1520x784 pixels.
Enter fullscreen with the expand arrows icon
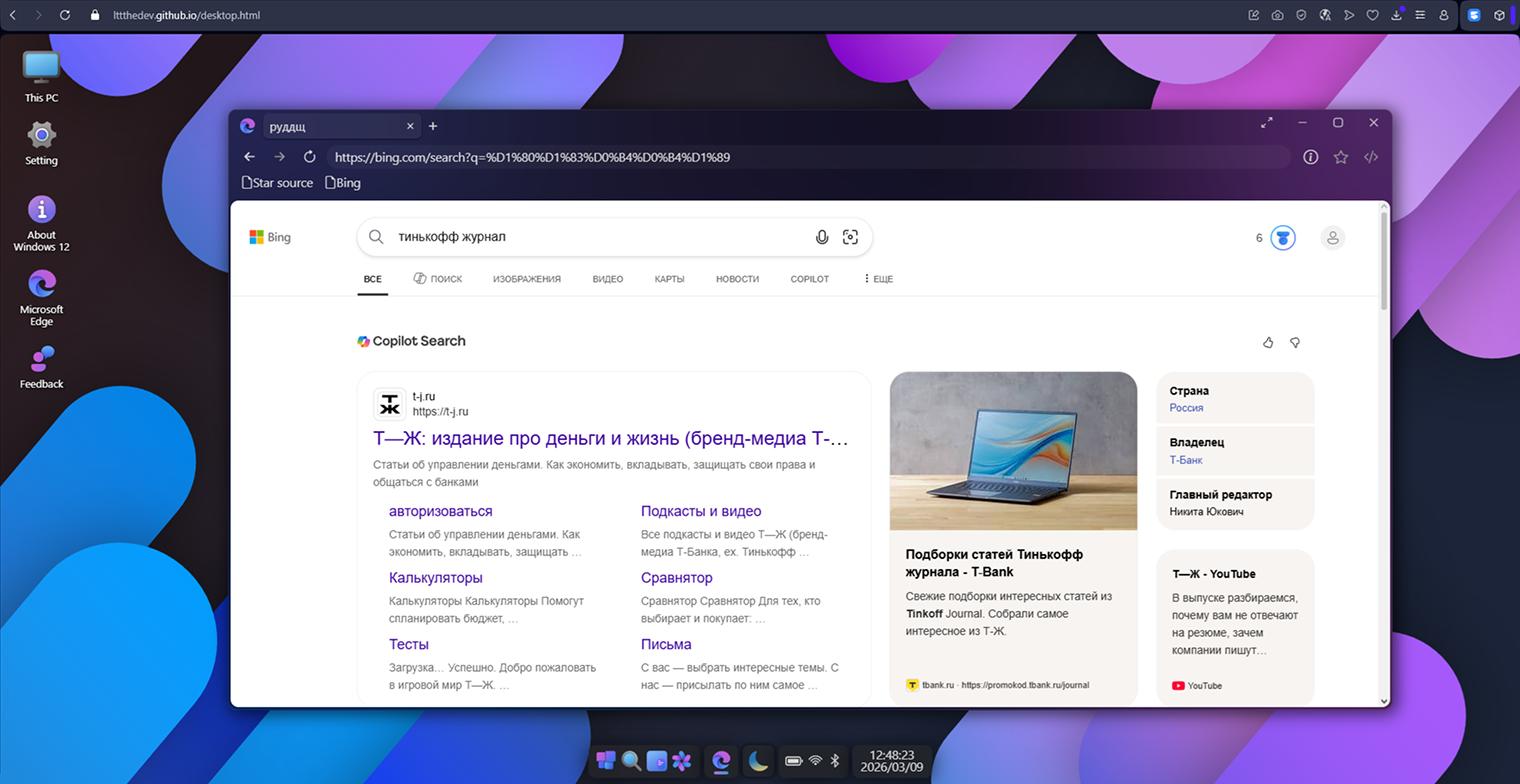(1267, 122)
